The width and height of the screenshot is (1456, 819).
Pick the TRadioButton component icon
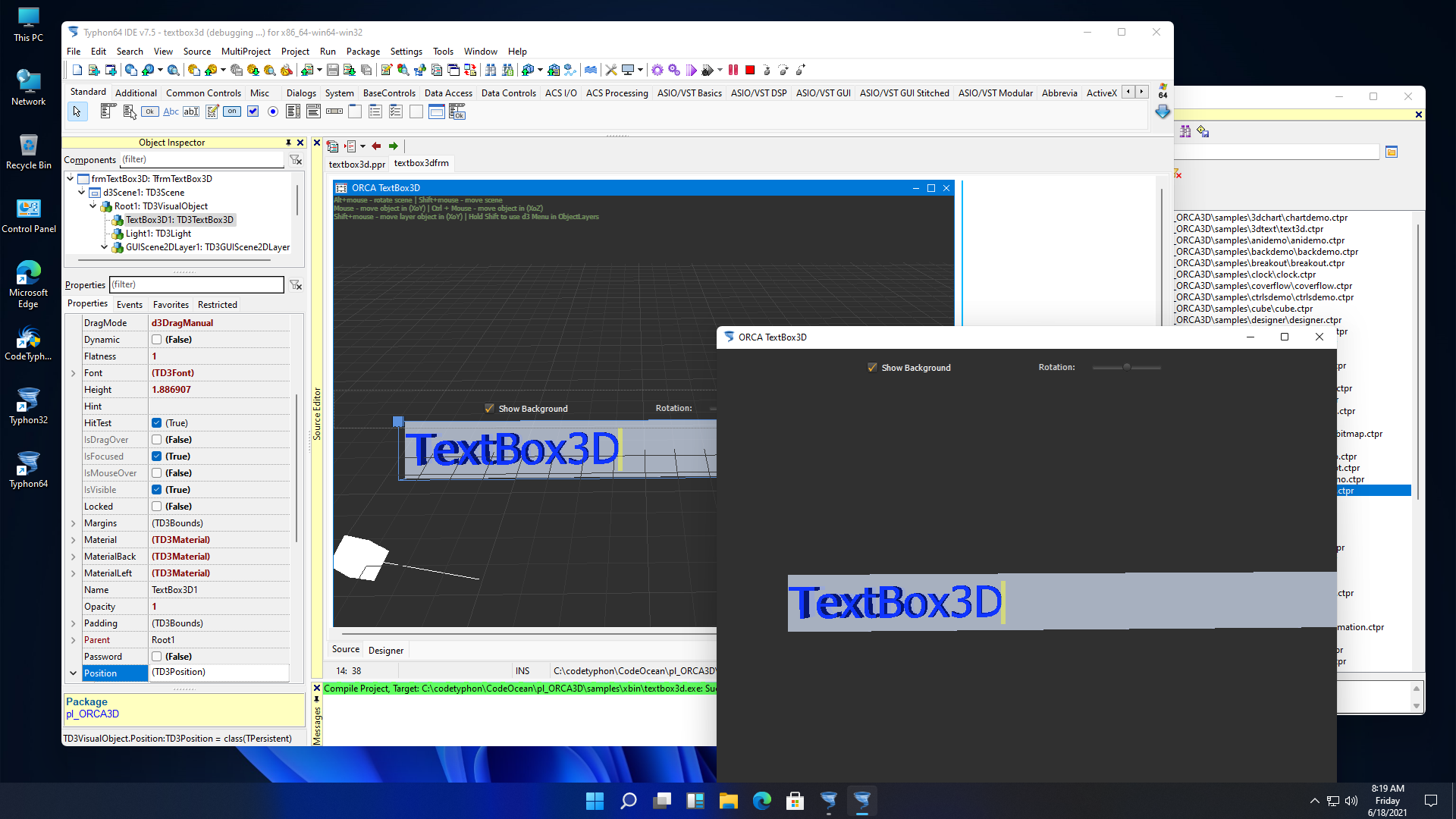click(273, 112)
